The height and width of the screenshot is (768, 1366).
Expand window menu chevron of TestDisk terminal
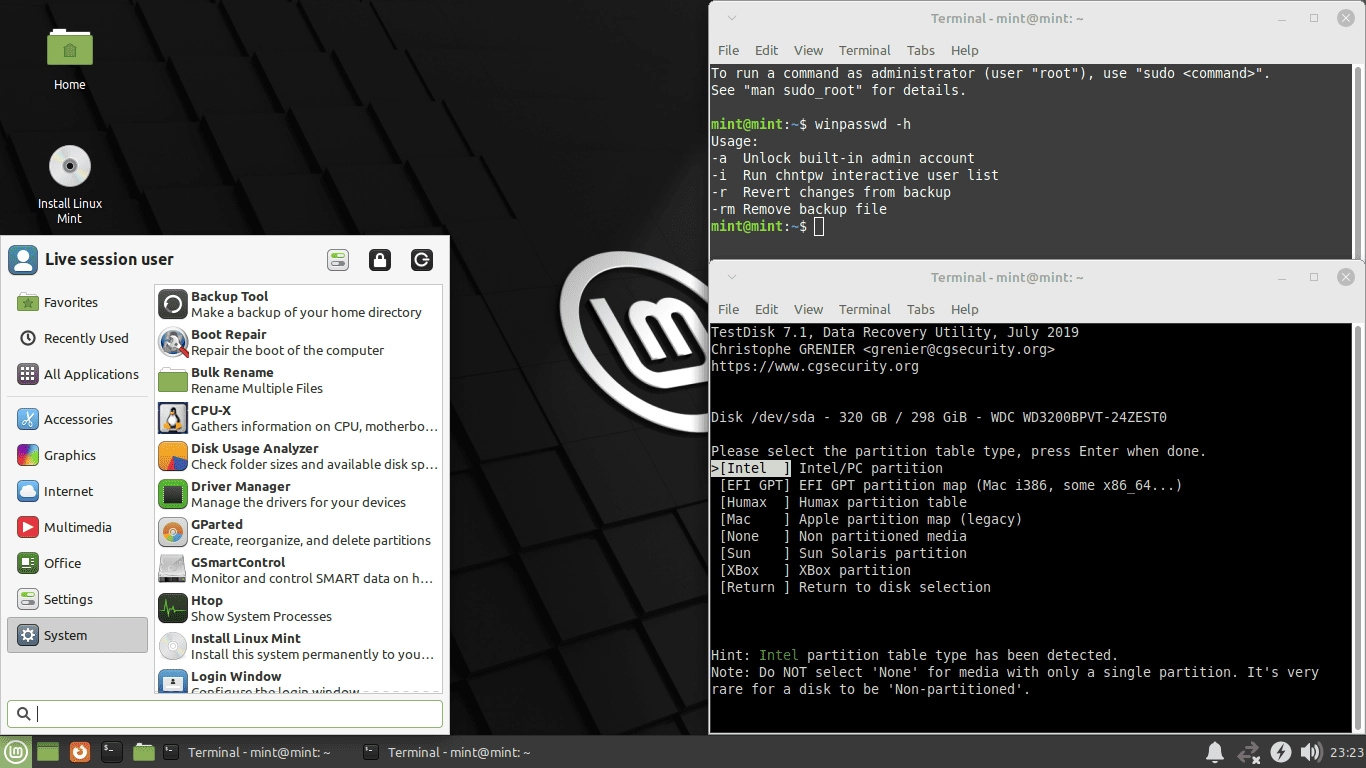pos(732,277)
